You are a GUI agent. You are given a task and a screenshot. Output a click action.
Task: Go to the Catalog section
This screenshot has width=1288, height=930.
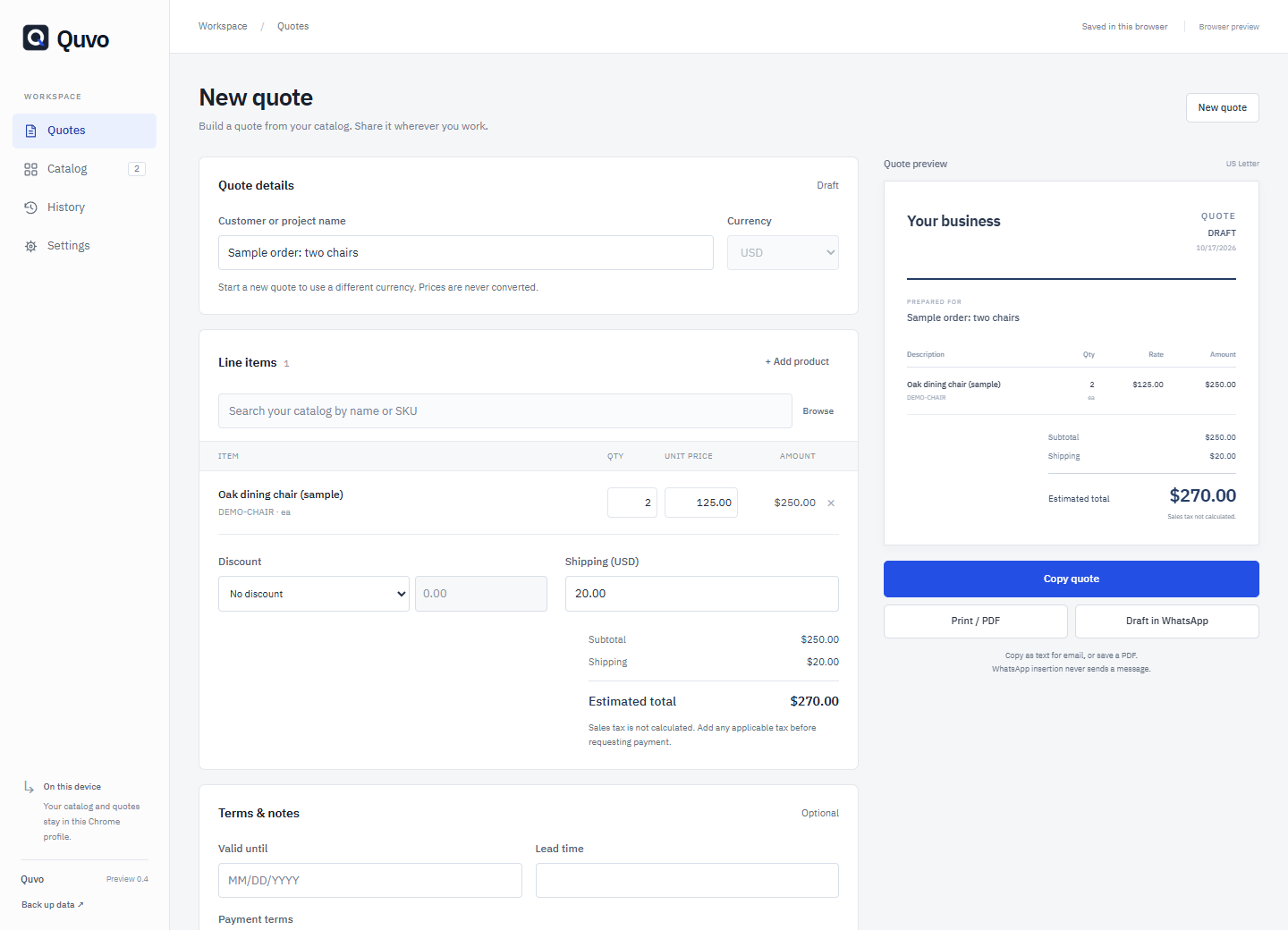pyautogui.click(x=84, y=169)
